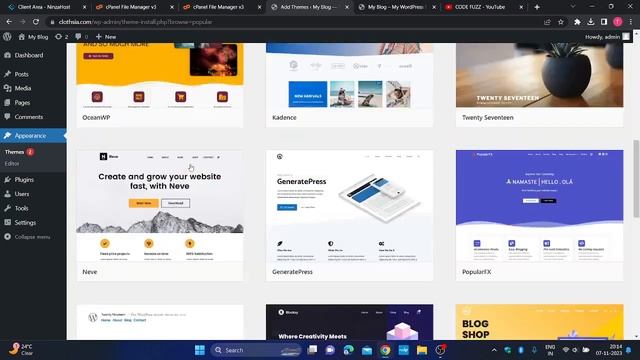Open the Blog Shop theme thumbnail
Viewport: 640px width, 360px height.
pyautogui.click(x=540, y=322)
